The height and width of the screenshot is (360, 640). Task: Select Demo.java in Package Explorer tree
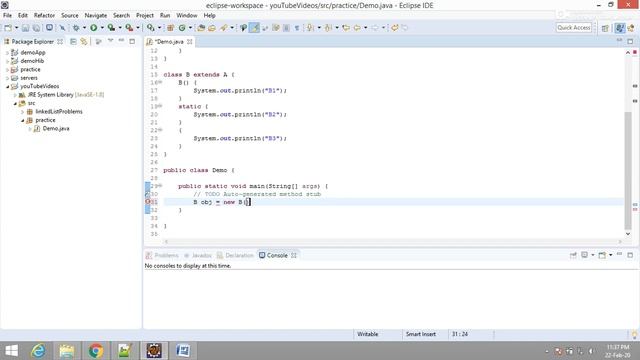(56, 129)
